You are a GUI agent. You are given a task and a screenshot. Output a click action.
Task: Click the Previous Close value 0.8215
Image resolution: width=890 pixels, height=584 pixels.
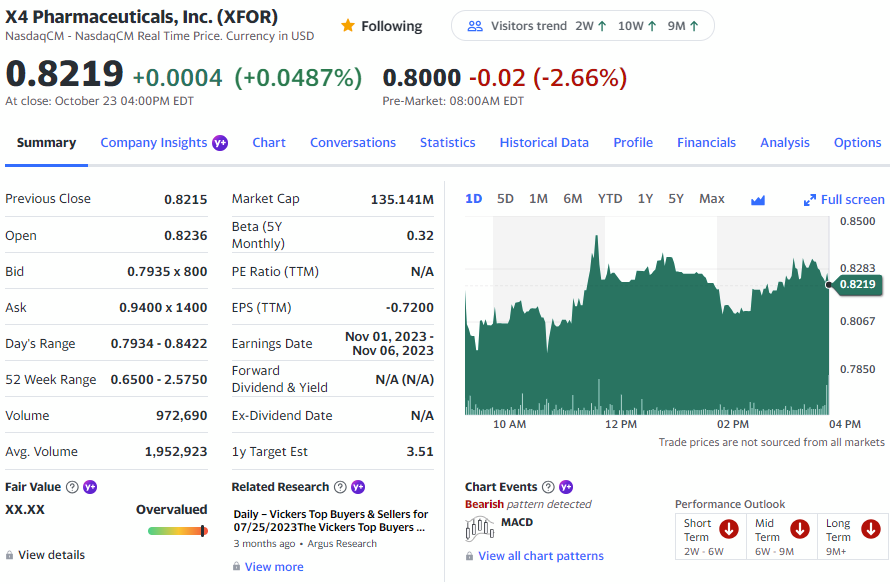186,200
